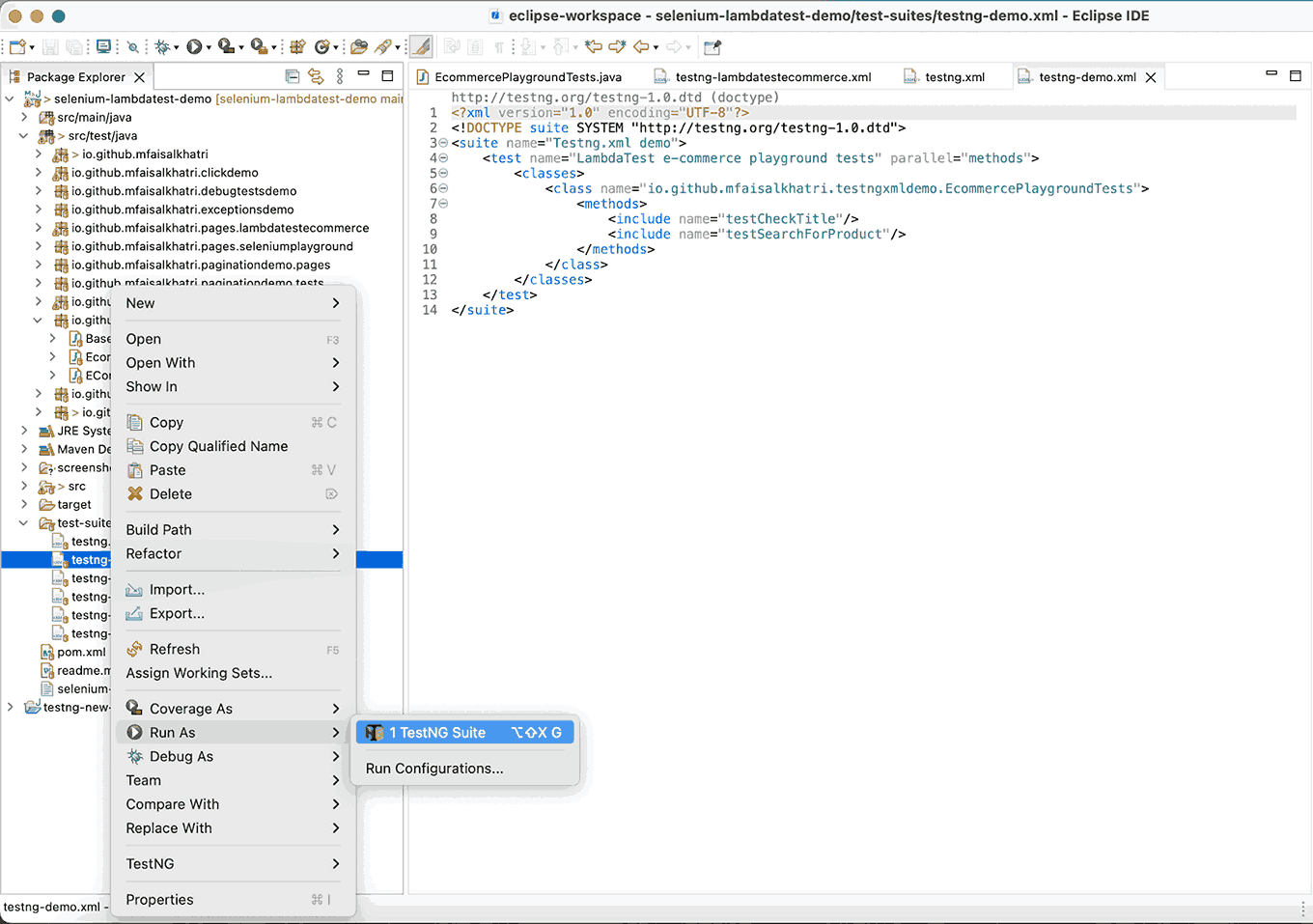This screenshot has height=924, width=1313.
Task: Click the Save All toolbar icon
Action: click(74, 45)
